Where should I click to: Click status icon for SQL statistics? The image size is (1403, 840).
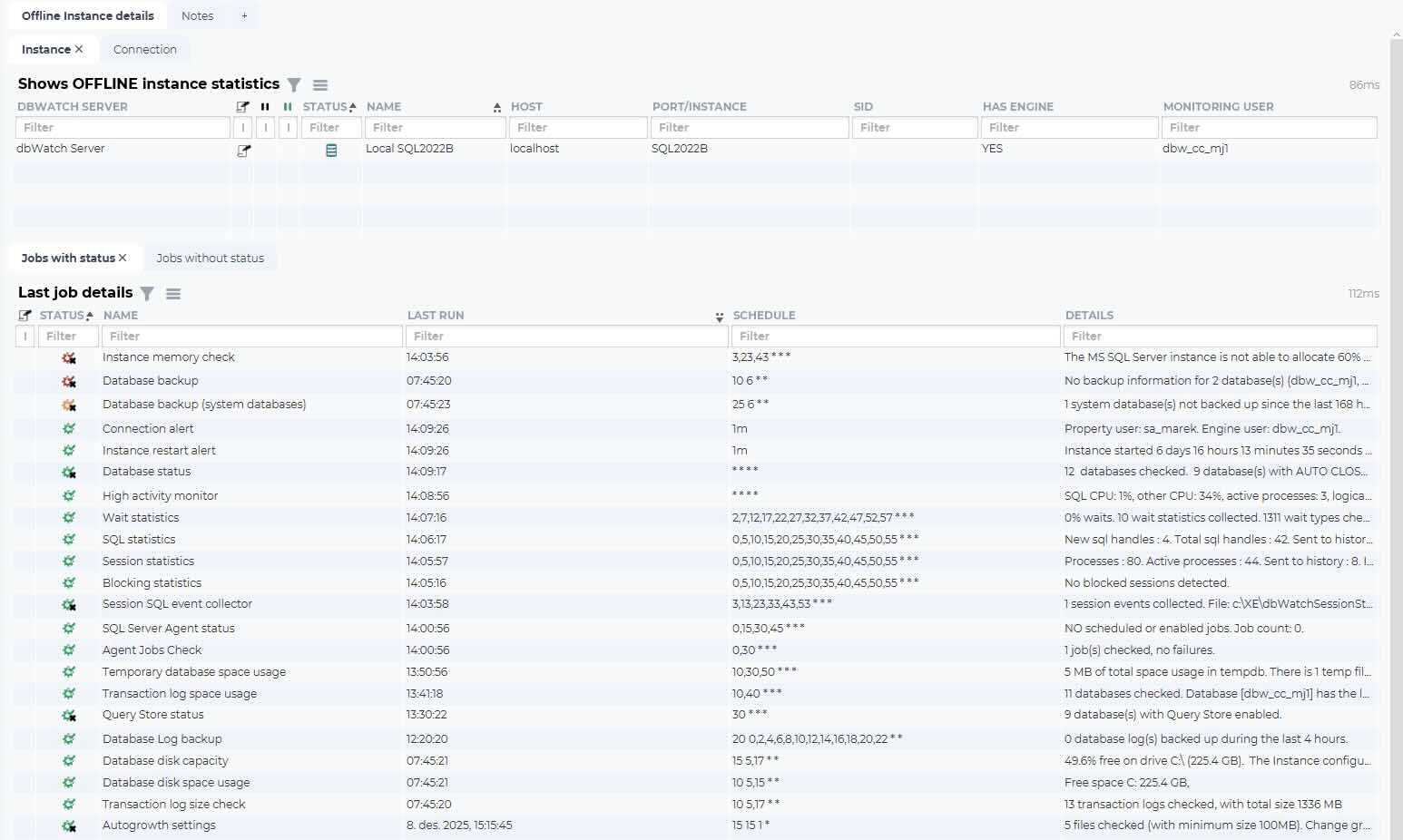pos(69,539)
